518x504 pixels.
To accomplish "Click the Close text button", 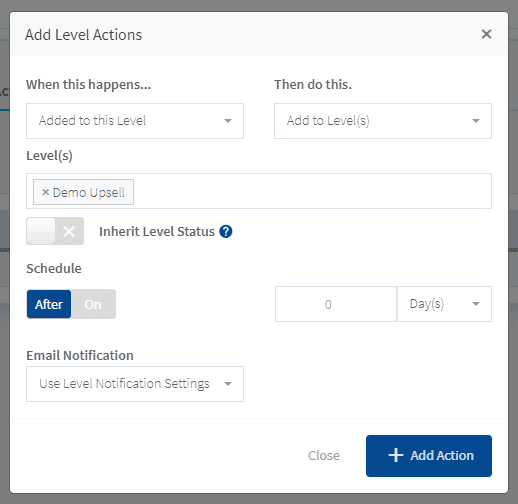I will 324,455.
